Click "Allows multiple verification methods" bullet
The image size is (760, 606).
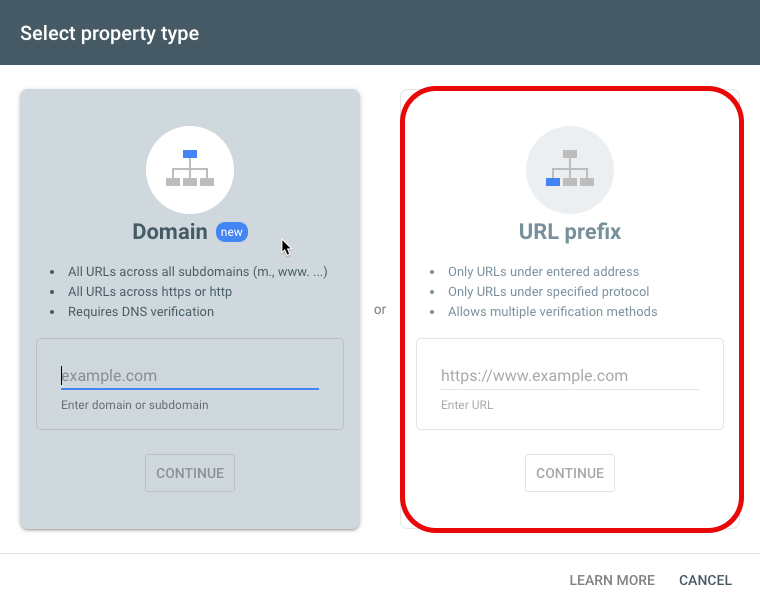[553, 312]
